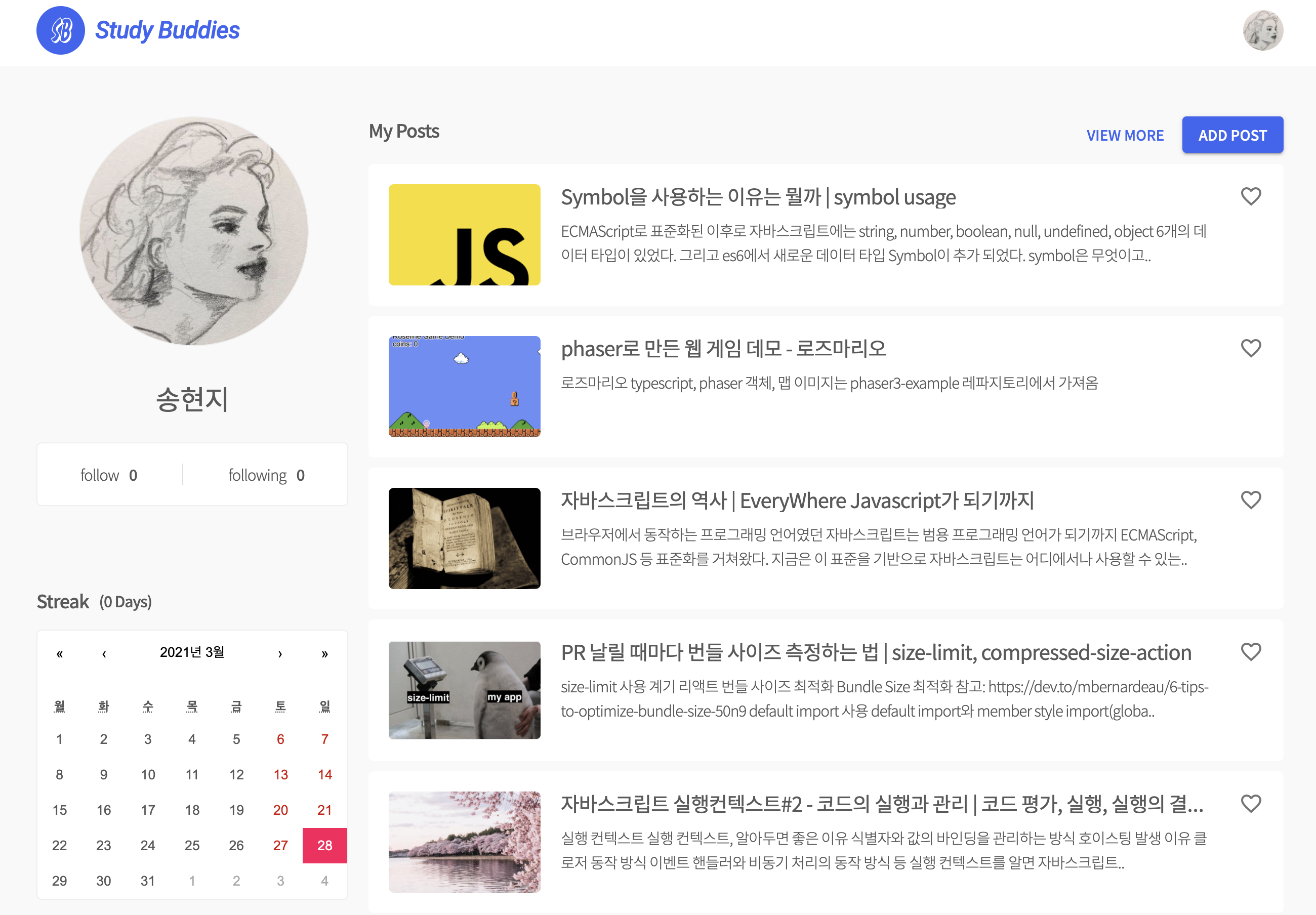Select the follow tab on profile

click(x=110, y=475)
